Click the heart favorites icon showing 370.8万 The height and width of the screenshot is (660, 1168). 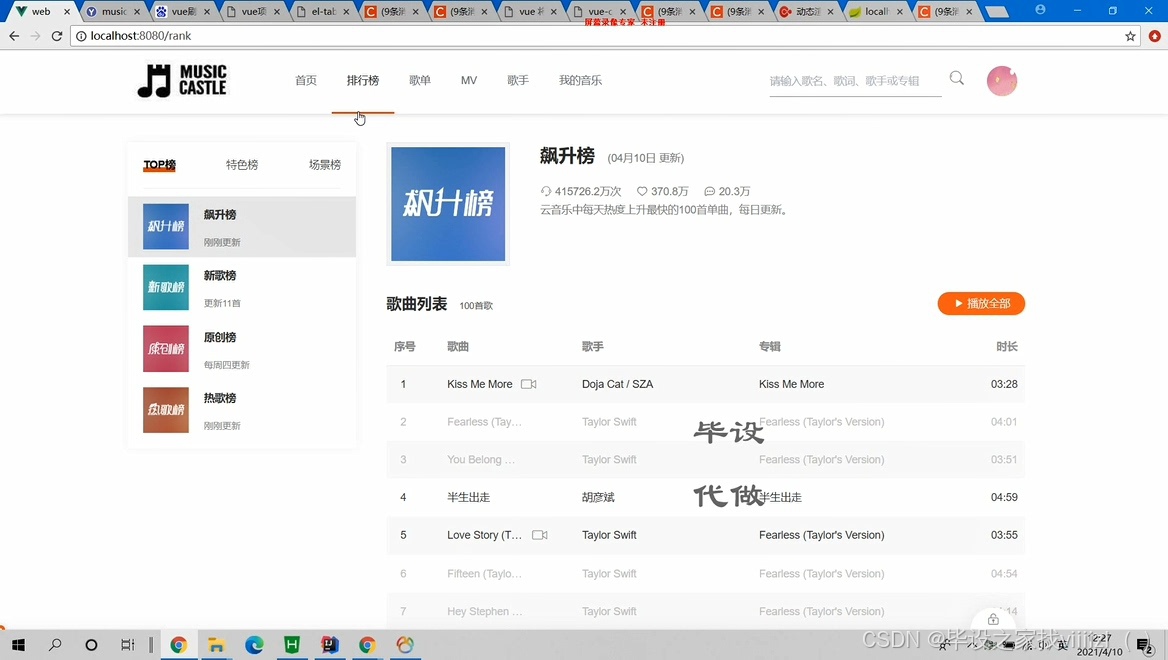[x=641, y=191]
